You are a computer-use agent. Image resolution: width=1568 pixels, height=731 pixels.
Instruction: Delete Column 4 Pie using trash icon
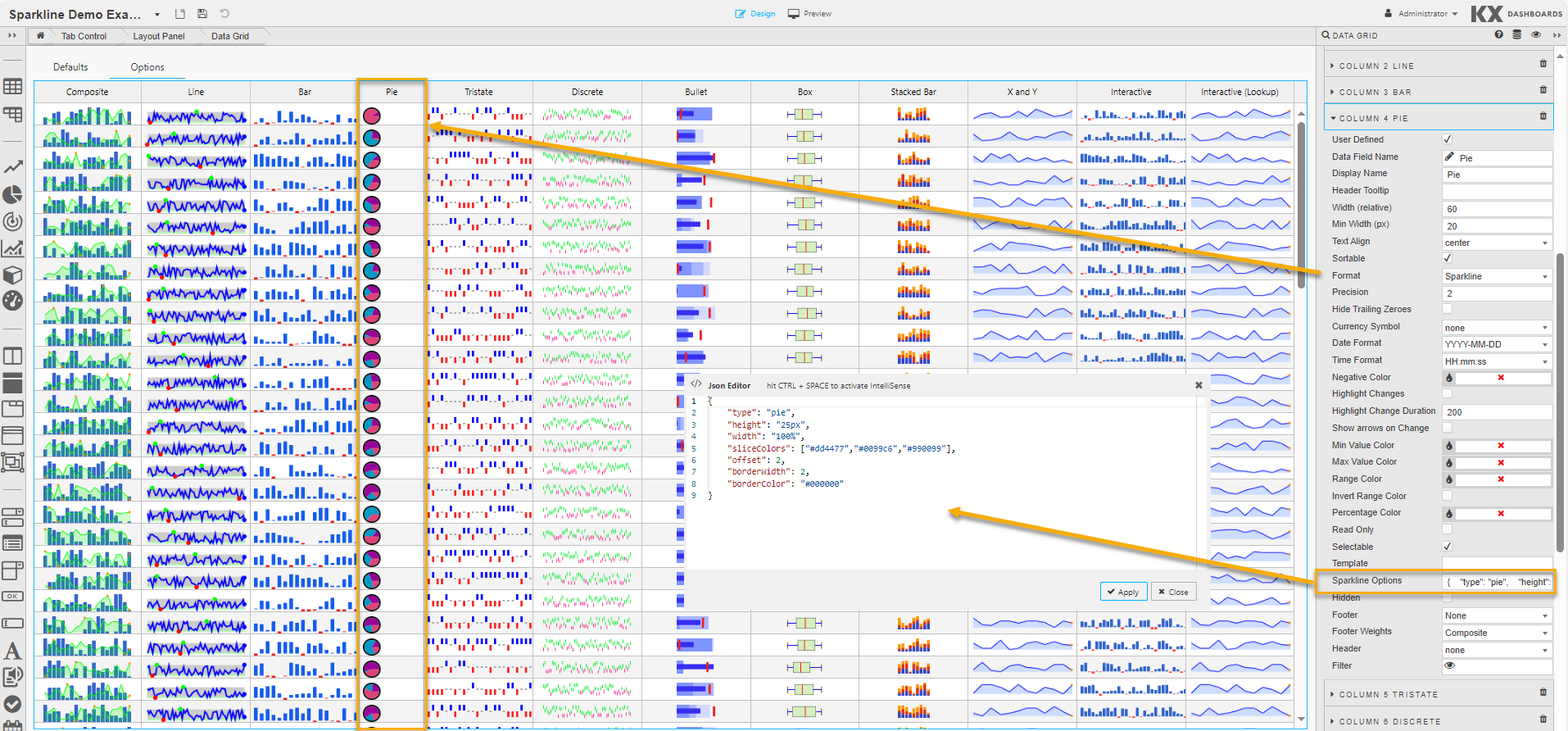click(x=1543, y=116)
